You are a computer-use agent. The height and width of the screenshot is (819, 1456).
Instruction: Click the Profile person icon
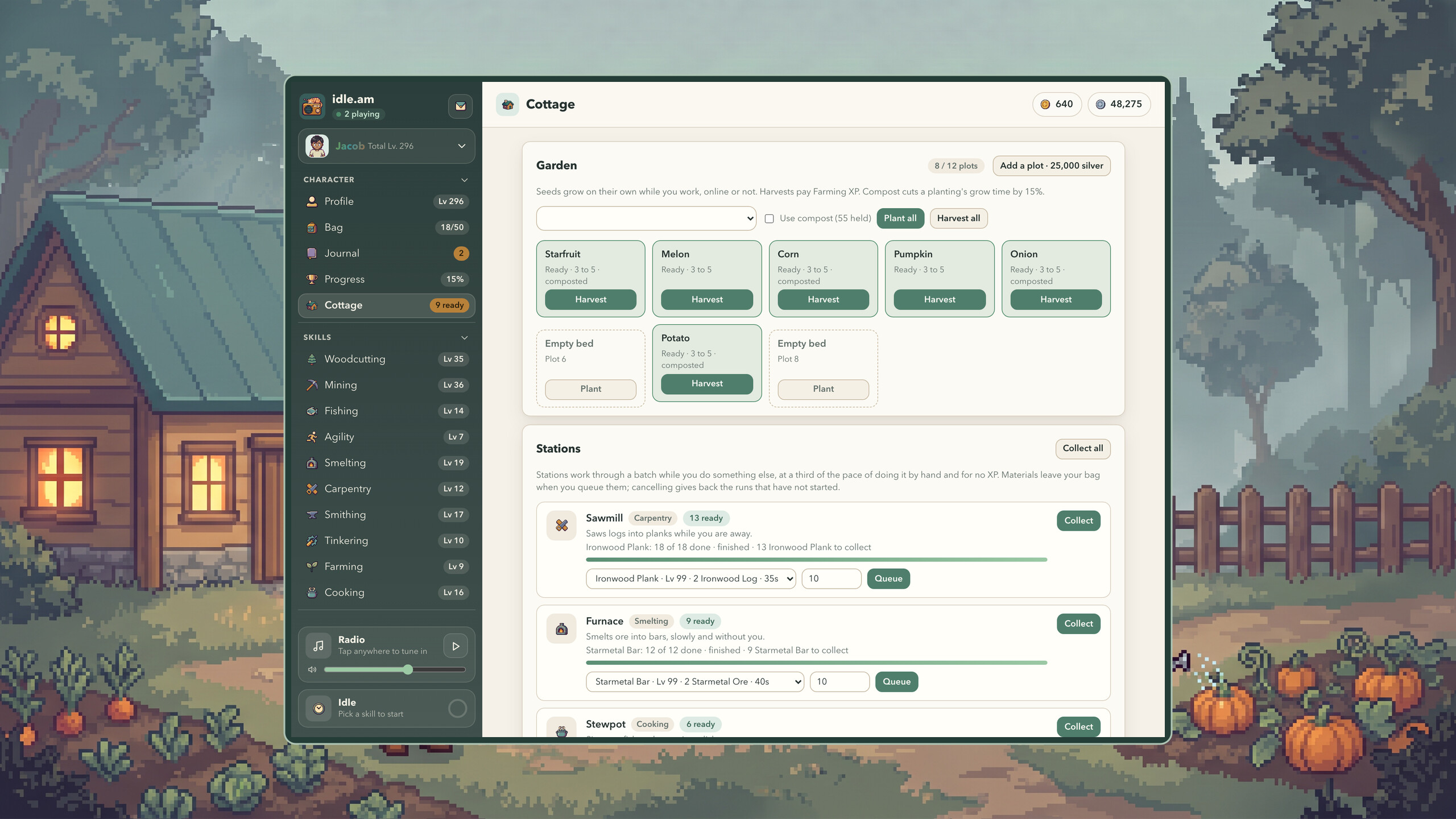tap(312, 201)
